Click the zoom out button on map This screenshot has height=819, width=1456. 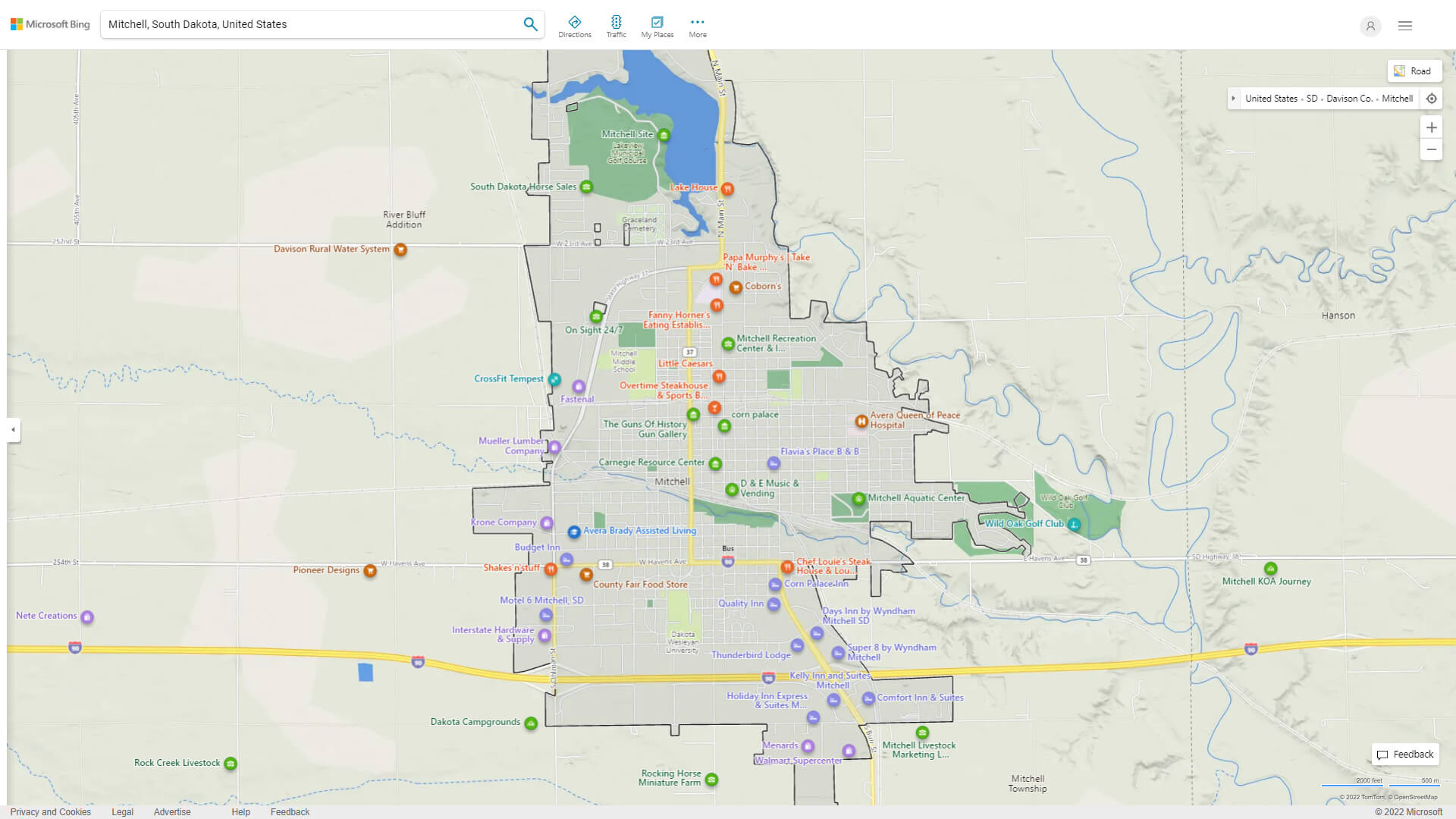(1432, 149)
